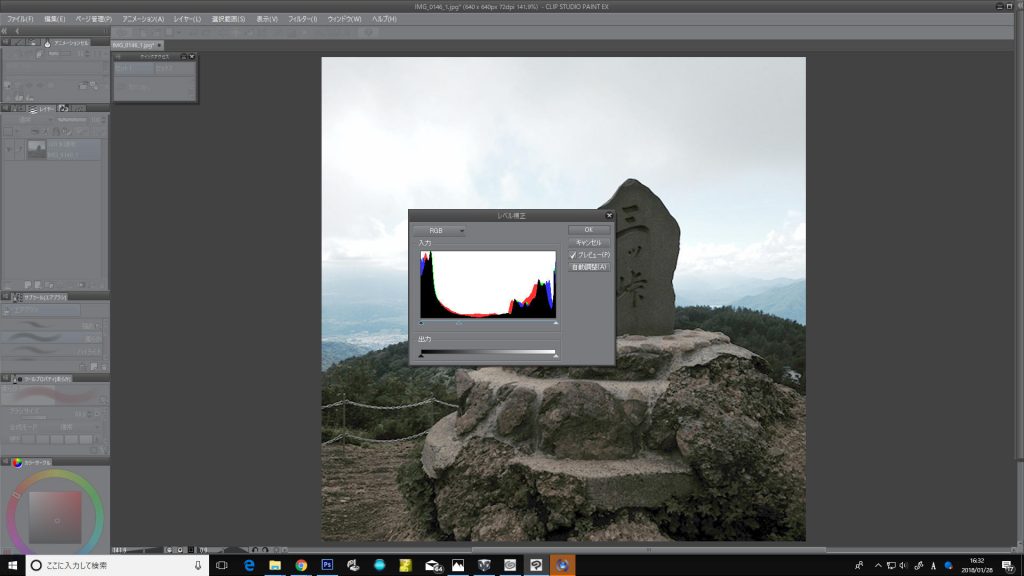The height and width of the screenshot is (576, 1024).
Task: Click the levels histogram graph
Action: click(488, 284)
